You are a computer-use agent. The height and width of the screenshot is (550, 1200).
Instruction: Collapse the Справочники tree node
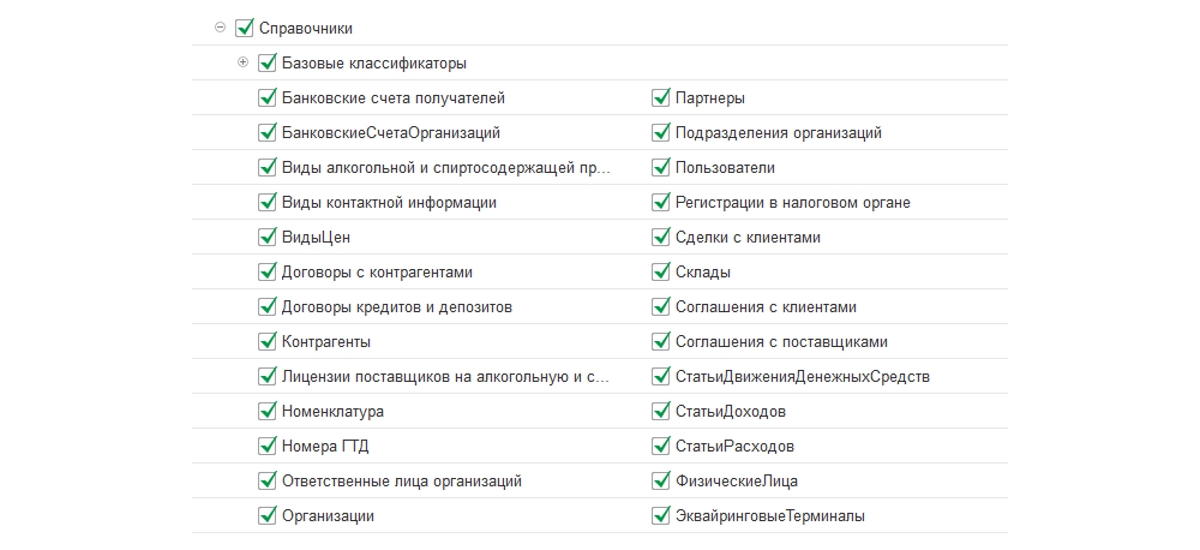coord(220,28)
